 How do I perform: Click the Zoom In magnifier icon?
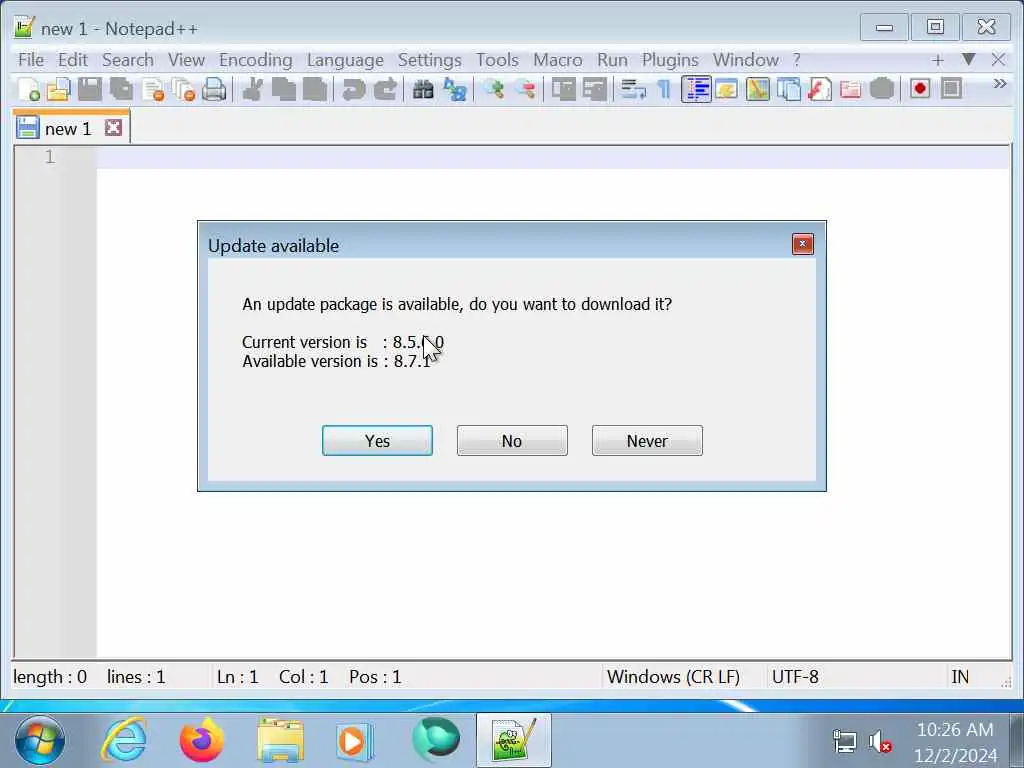[493, 89]
